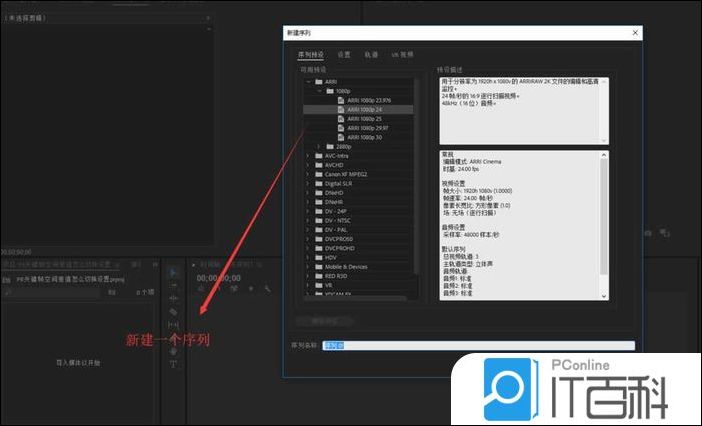Click the preset tree horizontal scrollbar
Image resolution: width=702 pixels, height=426 pixels.
[356, 298]
